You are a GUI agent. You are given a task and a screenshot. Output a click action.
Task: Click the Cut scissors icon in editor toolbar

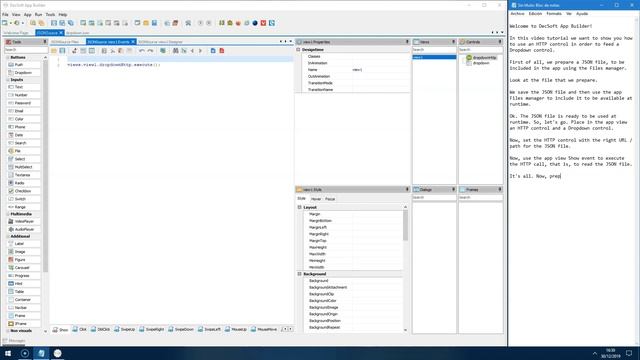(x=113, y=51)
